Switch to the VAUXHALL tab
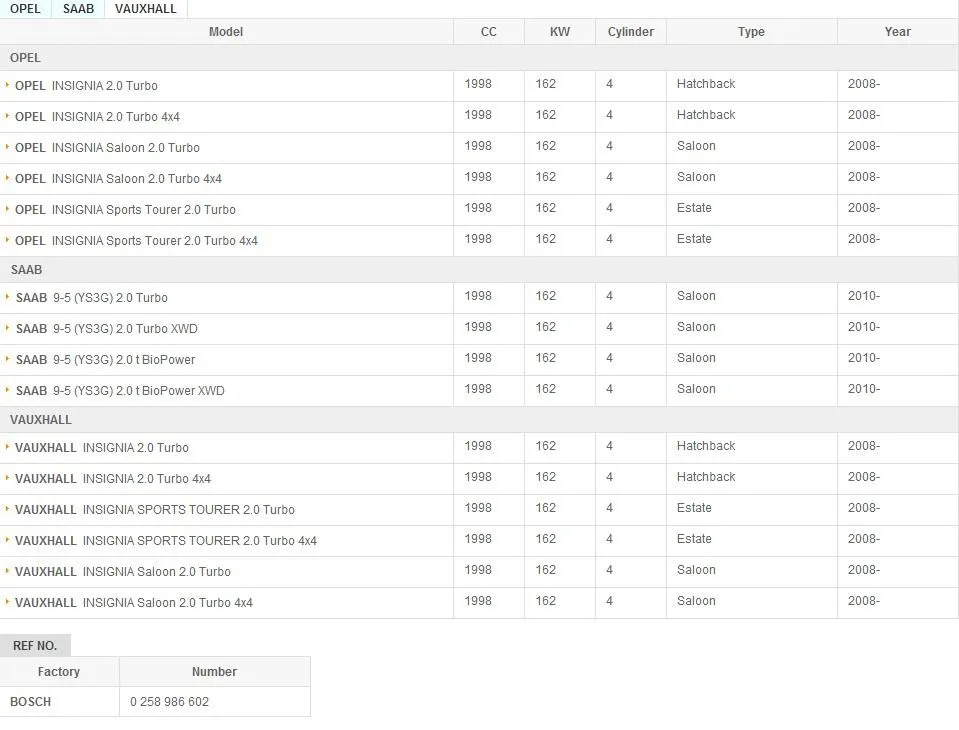Image resolution: width=959 pixels, height=730 pixels. point(146,9)
